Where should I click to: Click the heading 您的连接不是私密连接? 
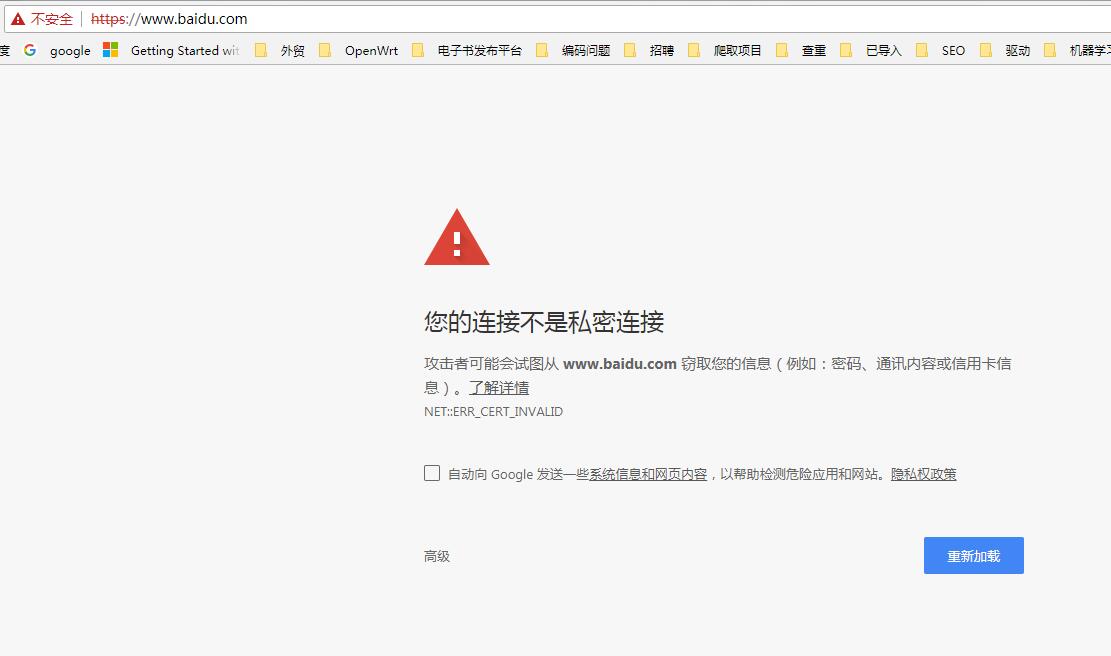click(544, 322)
